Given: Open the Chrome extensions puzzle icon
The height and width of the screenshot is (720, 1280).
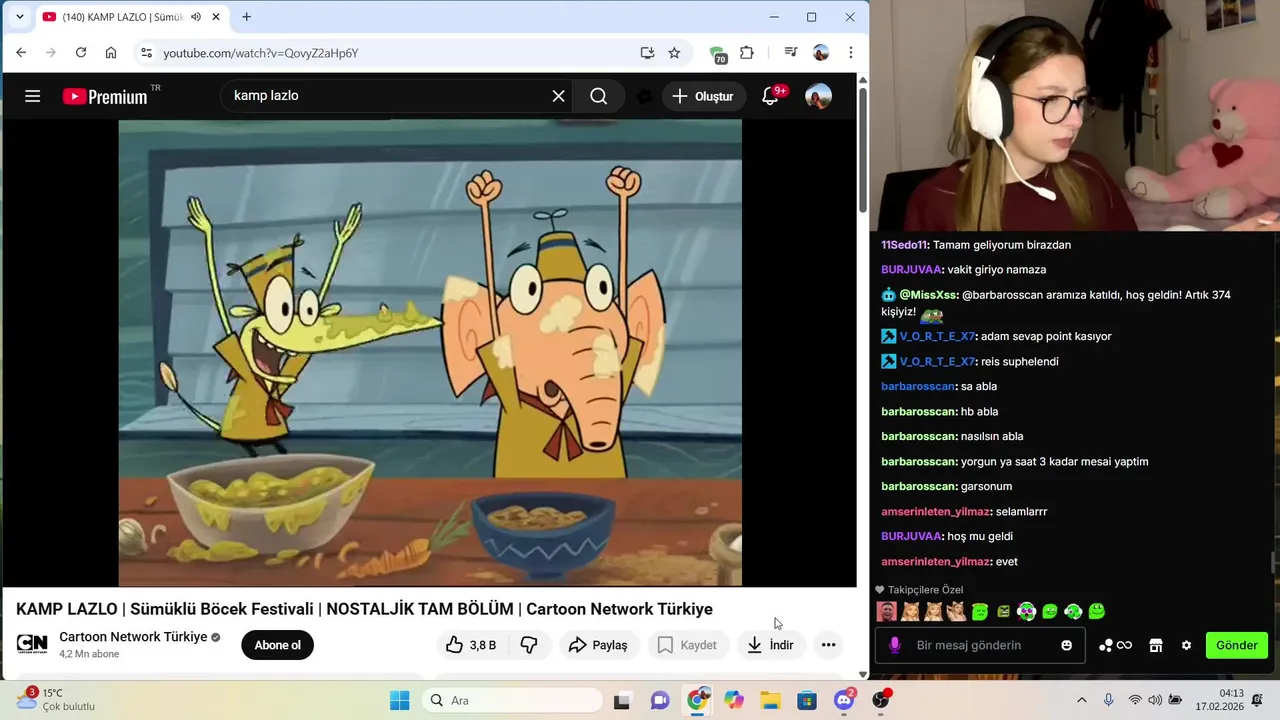Looking at the screenshot, I should click(x=747, y=53).
